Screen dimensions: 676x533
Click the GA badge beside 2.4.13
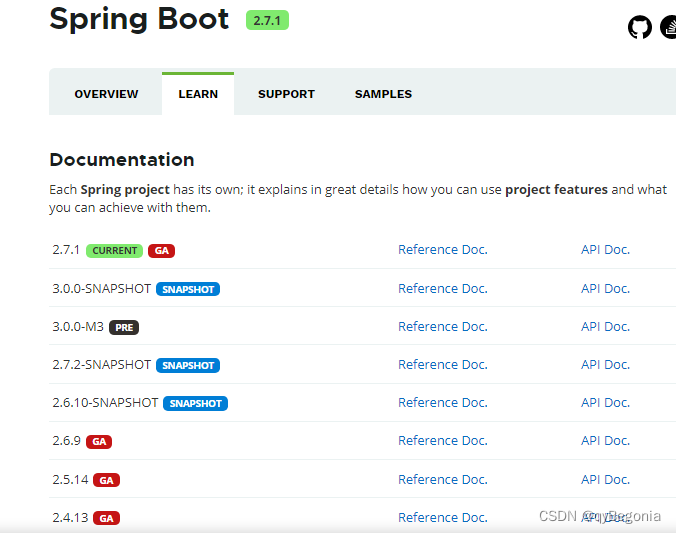(x=106, y=518)
